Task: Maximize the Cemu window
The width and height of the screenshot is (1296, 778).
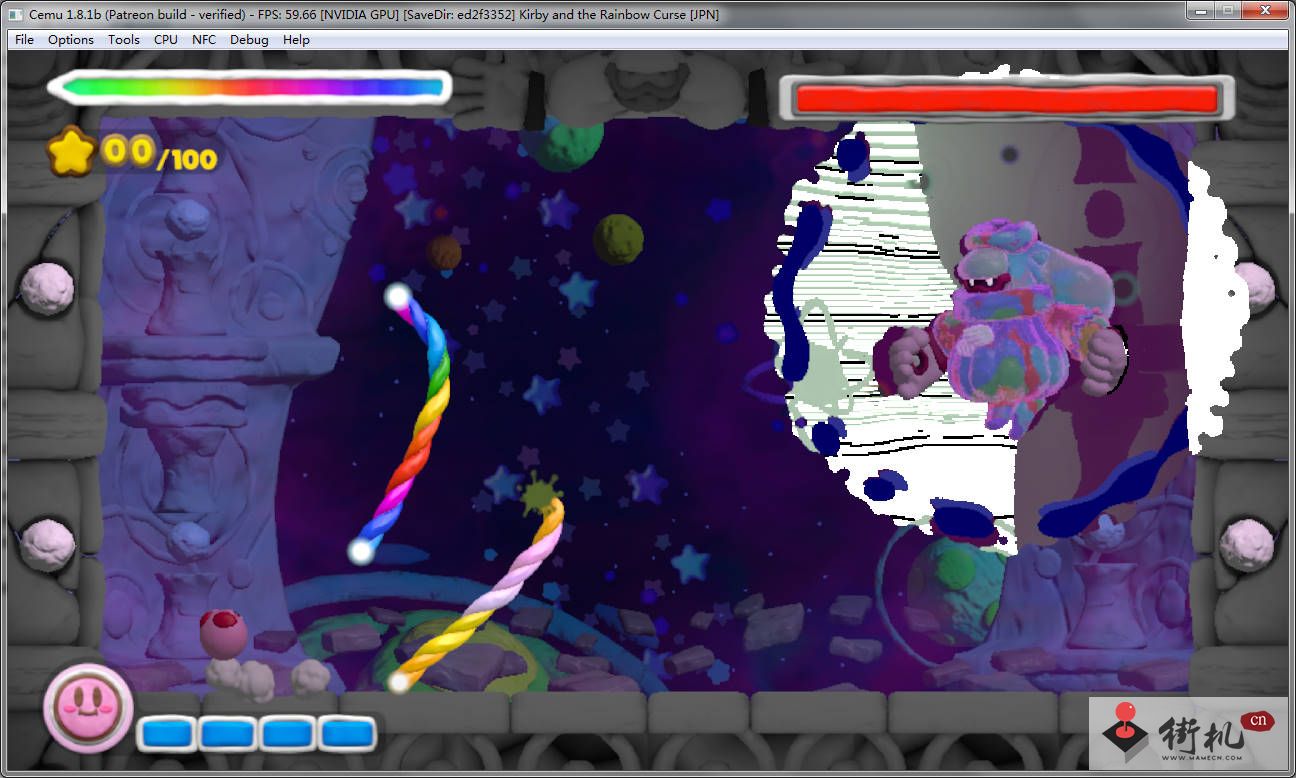Action: (1227, 11)
